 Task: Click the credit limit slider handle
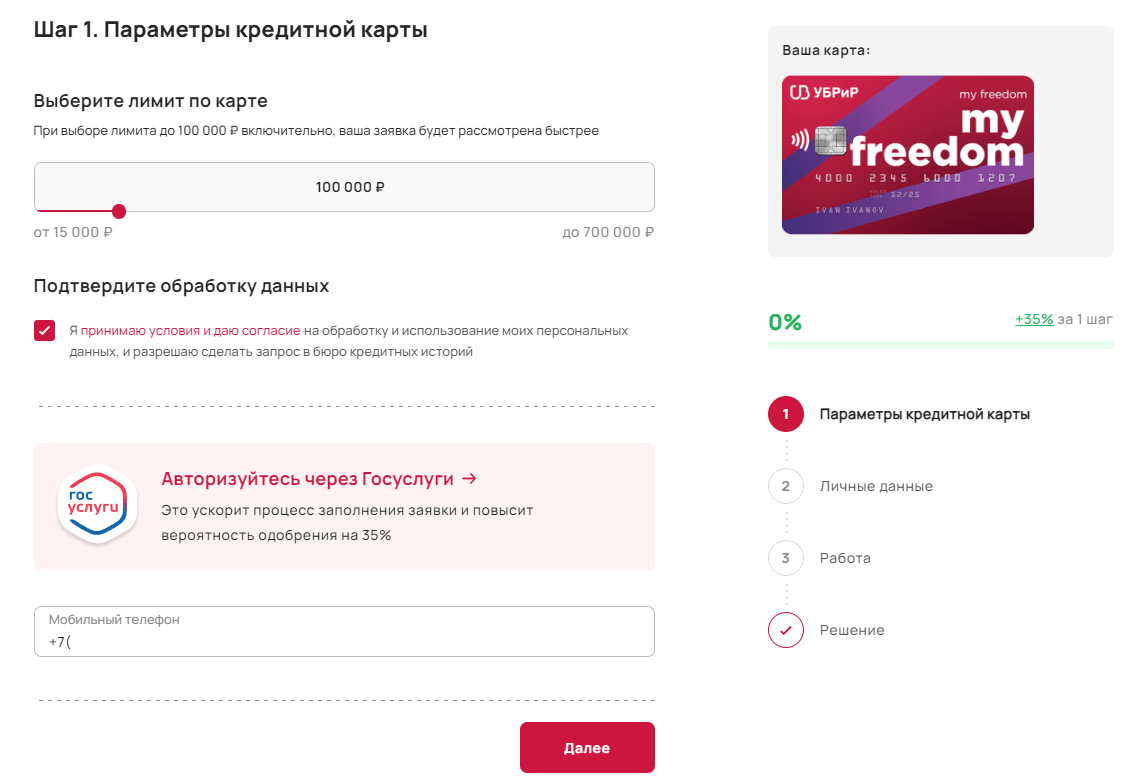119,211
